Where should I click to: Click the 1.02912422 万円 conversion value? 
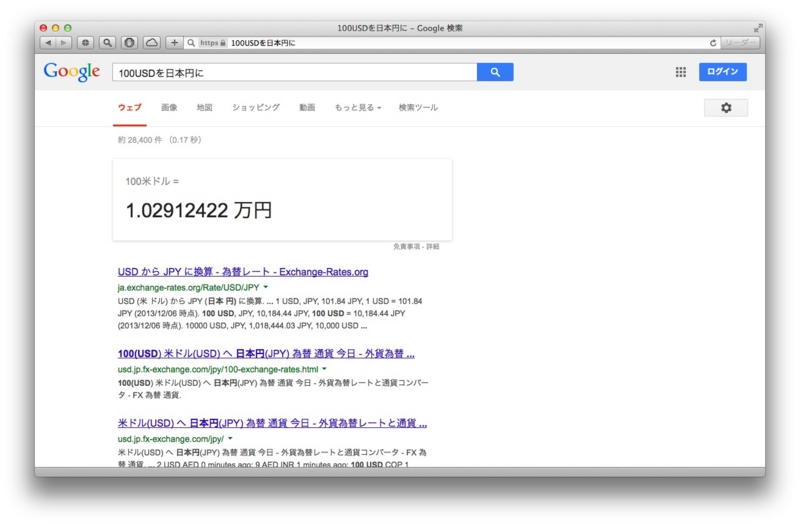point(199,210)
